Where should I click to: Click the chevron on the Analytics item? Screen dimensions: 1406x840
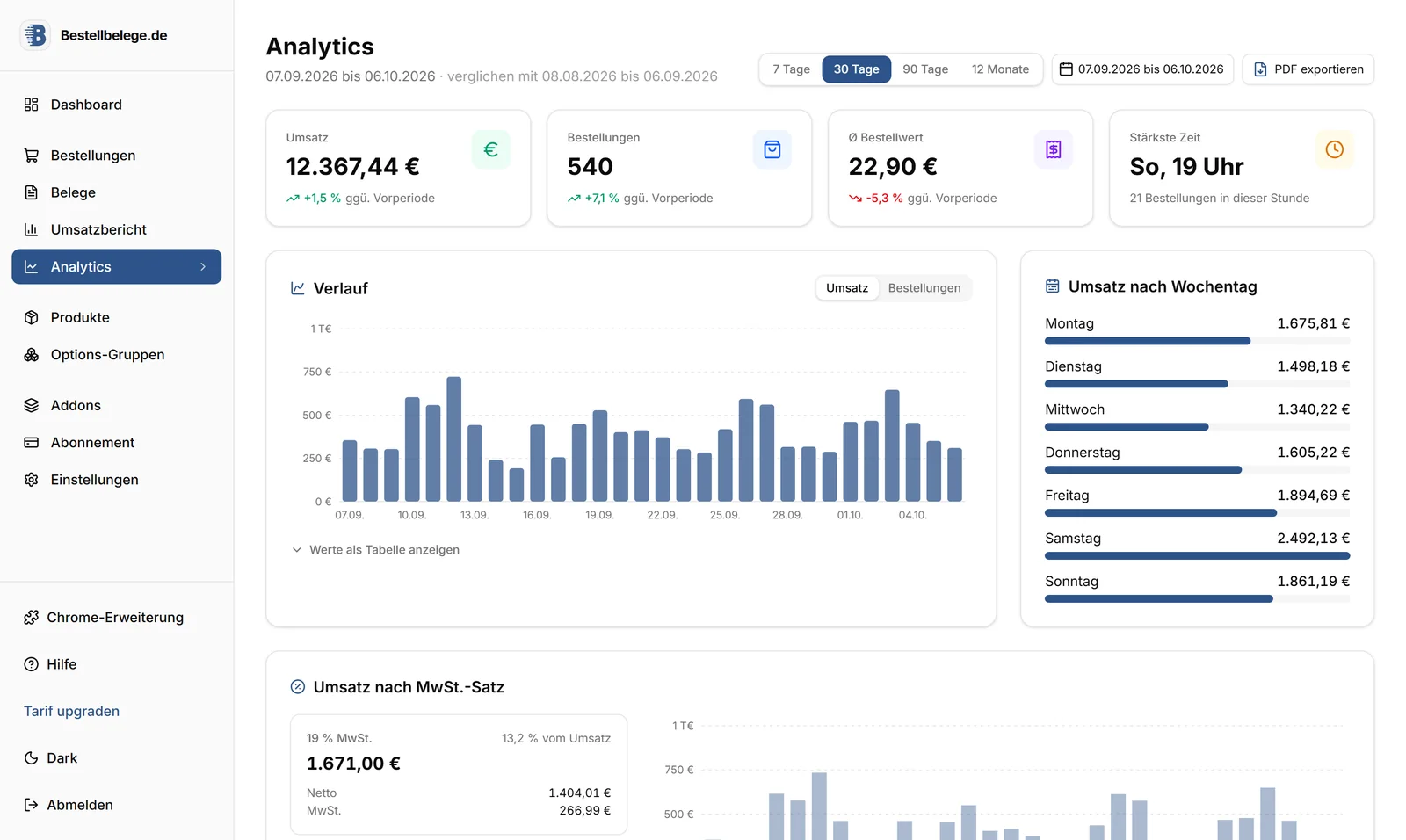(203, 267)
